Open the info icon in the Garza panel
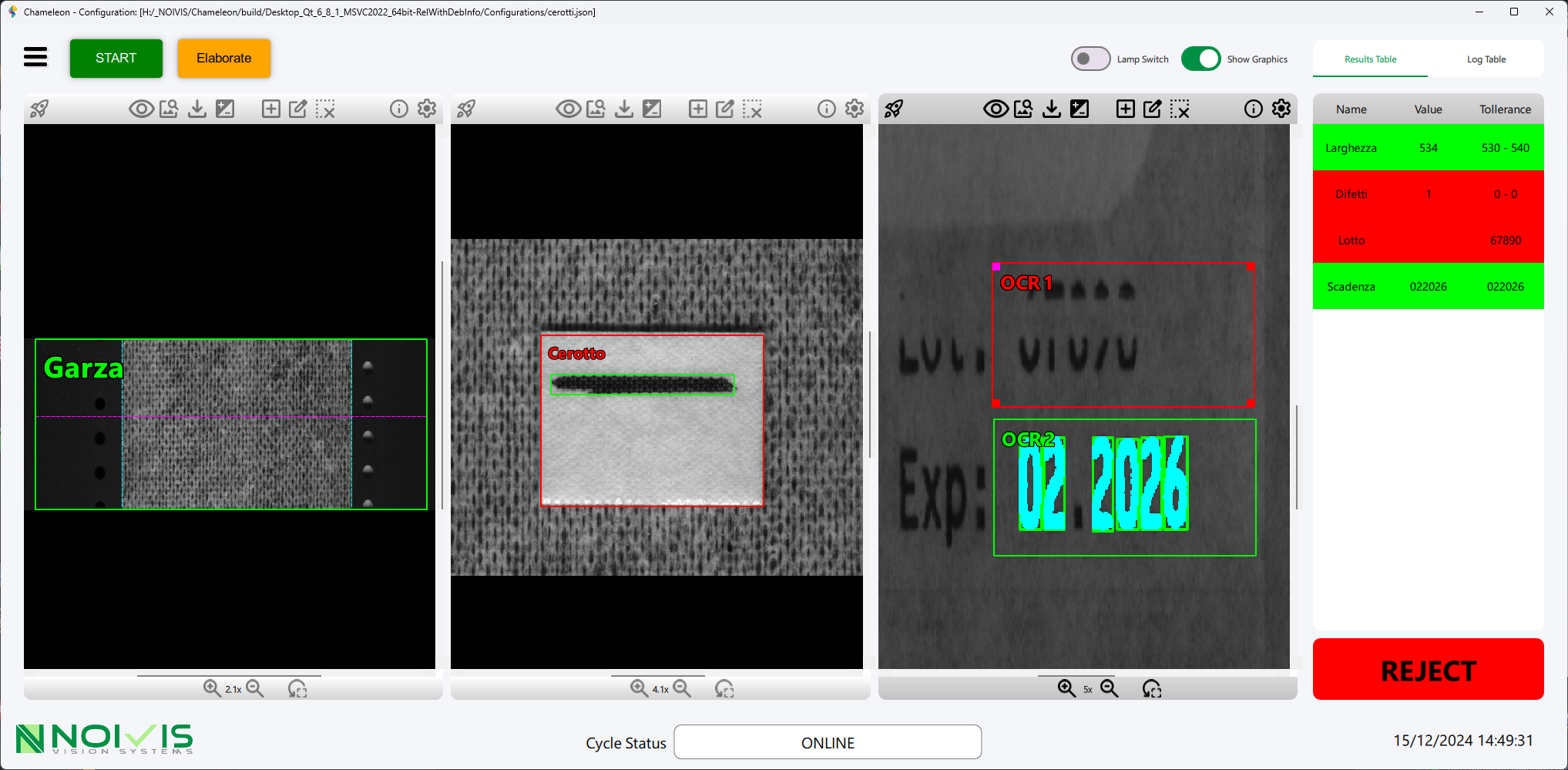This screenshot has height=770, width=1568. click(399, 109)
